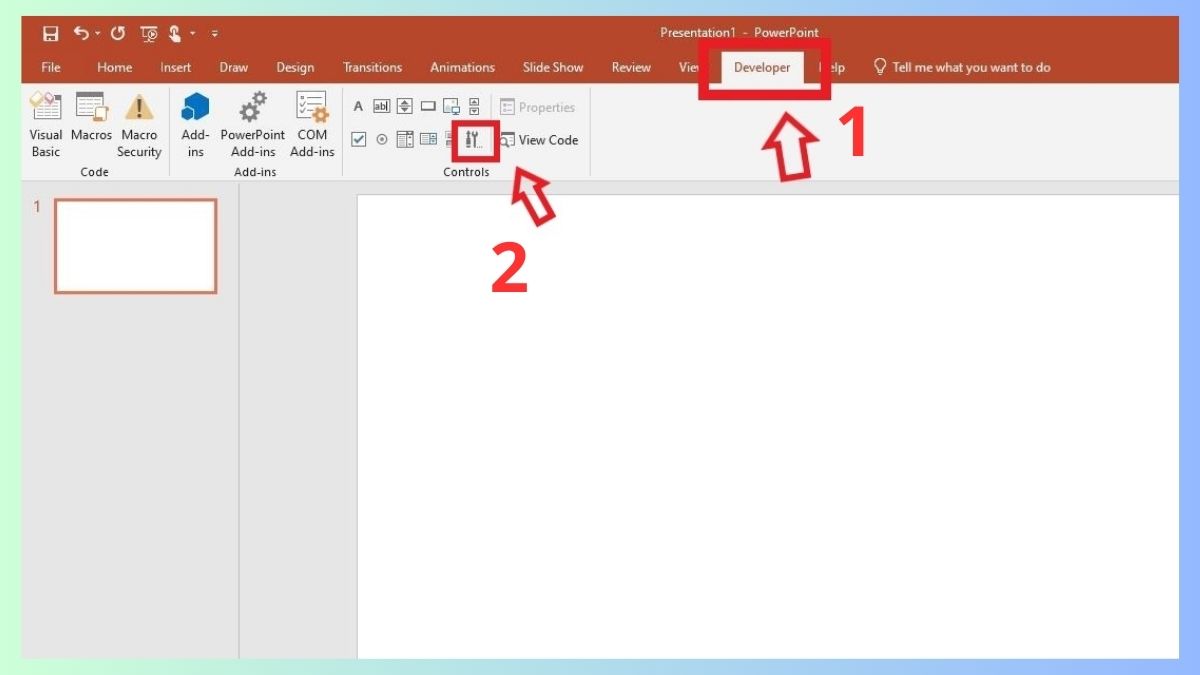The height and width of the screenshot is (675, 1200).
Task: Insert a Text Box ActiveX control
Action: 381,107
